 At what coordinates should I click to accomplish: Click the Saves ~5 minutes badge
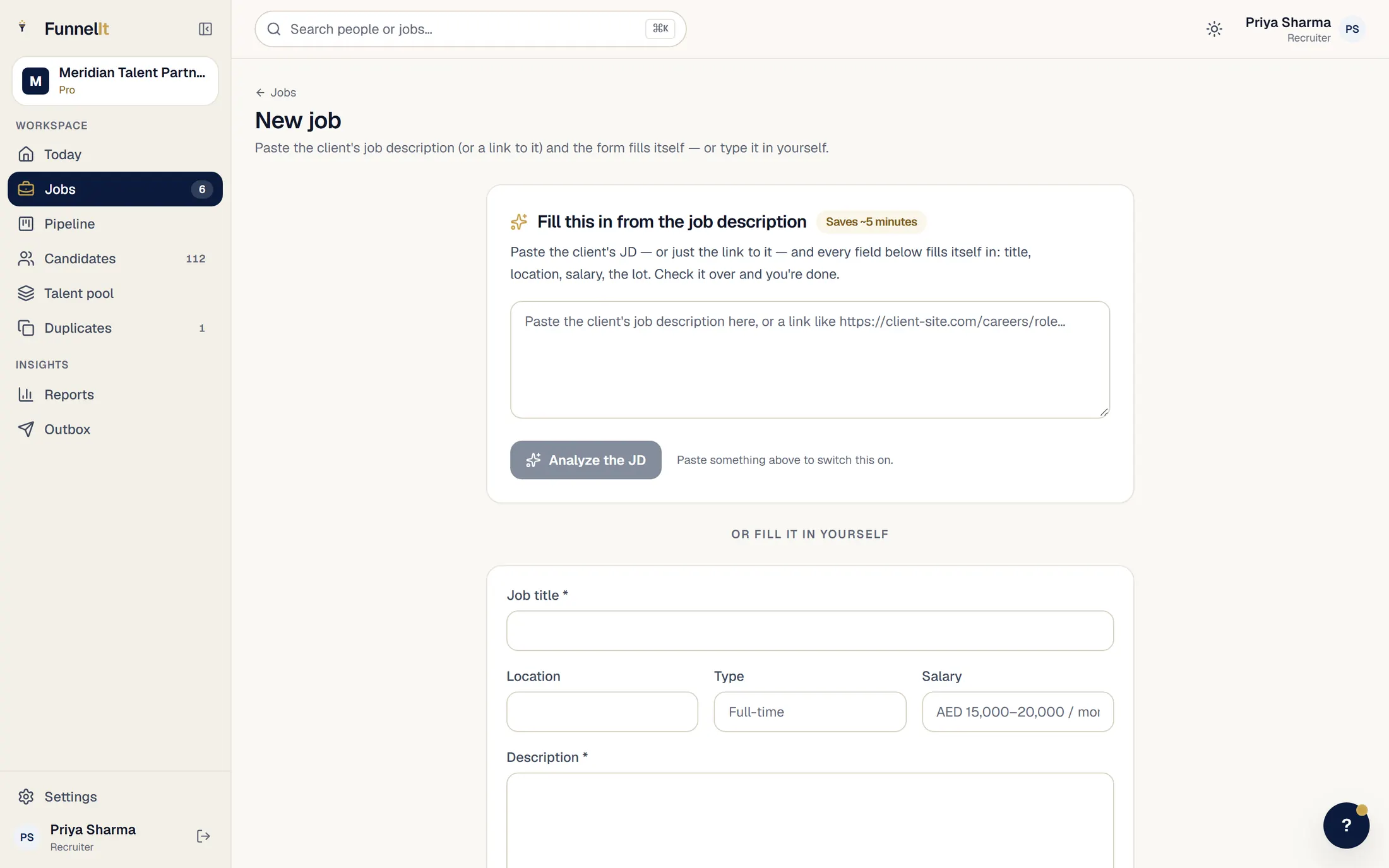click(x=871, y=222)
